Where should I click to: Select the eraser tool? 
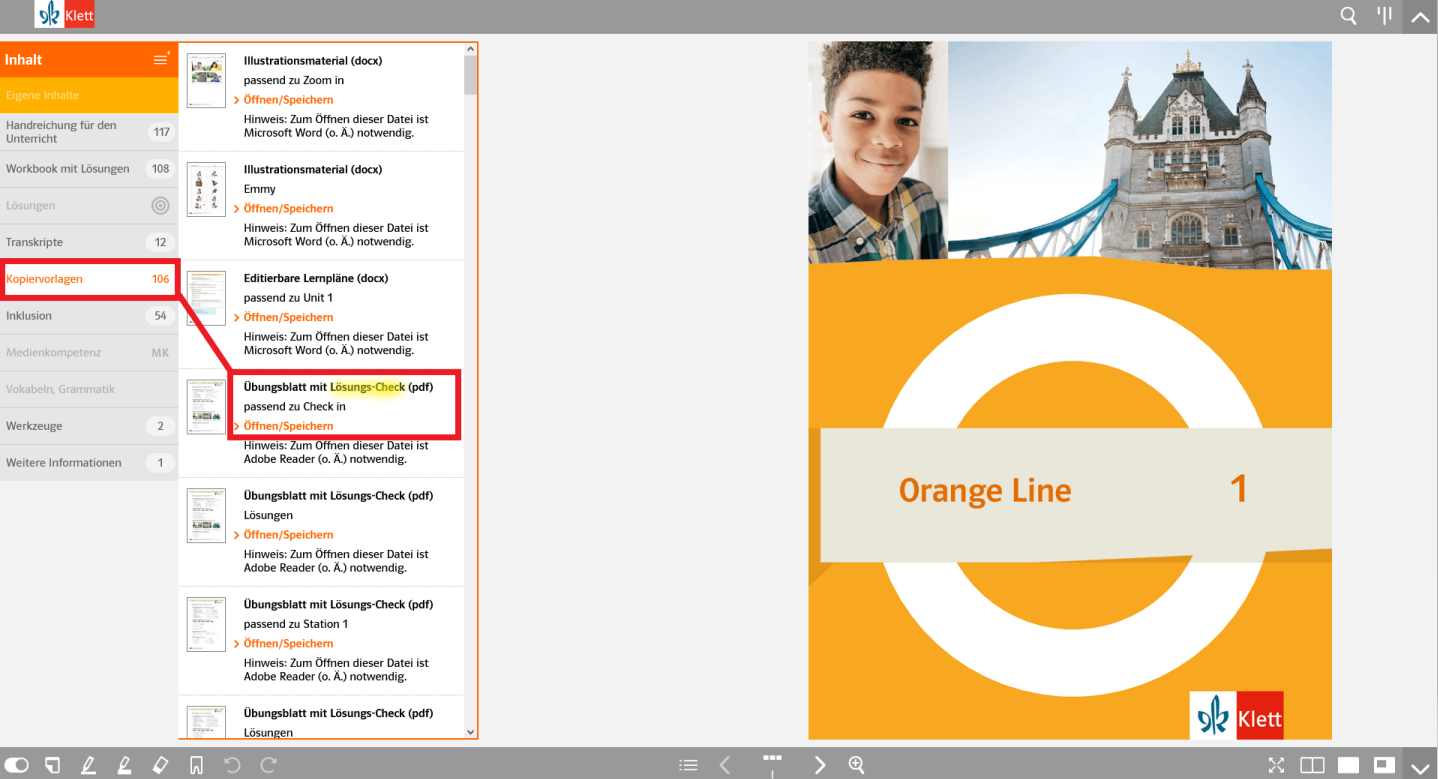tap(160, 765)
